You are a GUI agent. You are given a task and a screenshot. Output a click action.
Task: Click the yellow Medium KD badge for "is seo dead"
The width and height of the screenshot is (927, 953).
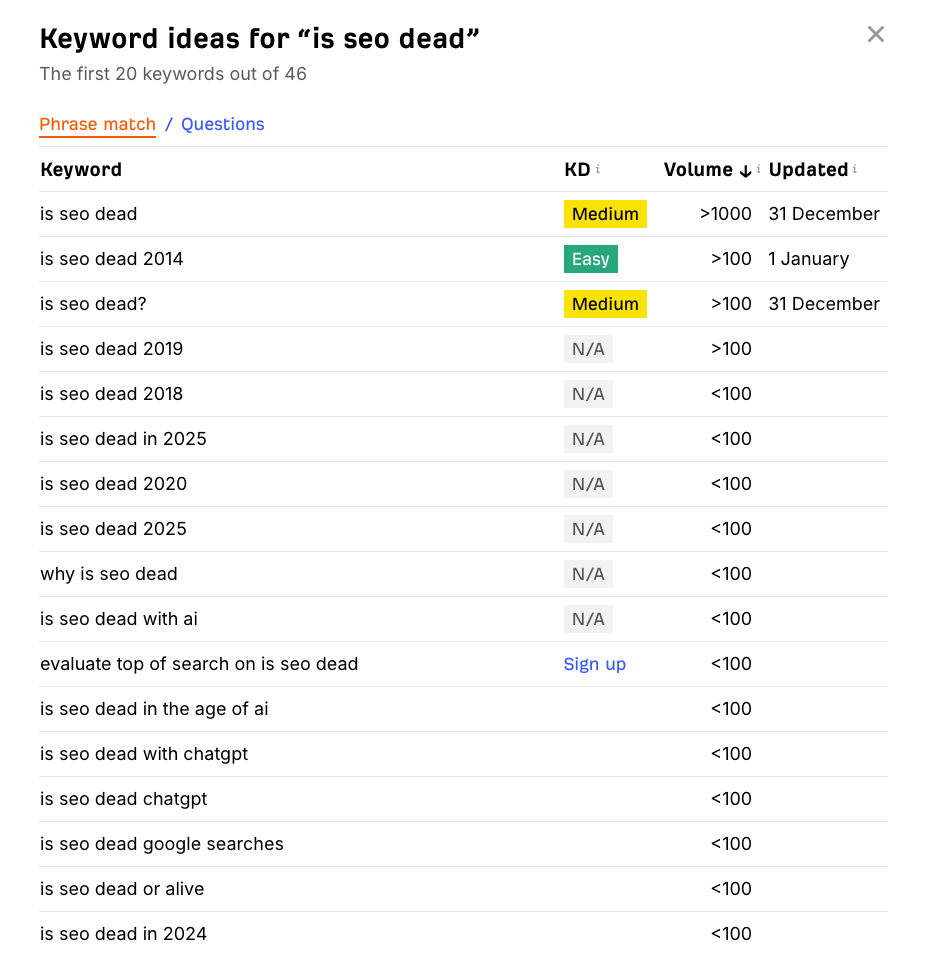[605, 213]
